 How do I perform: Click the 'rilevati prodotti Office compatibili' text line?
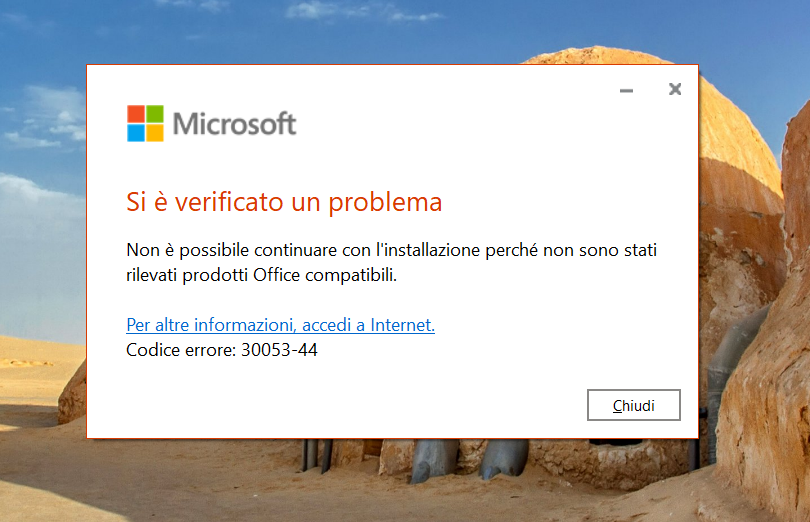click(x=261, y=275)
